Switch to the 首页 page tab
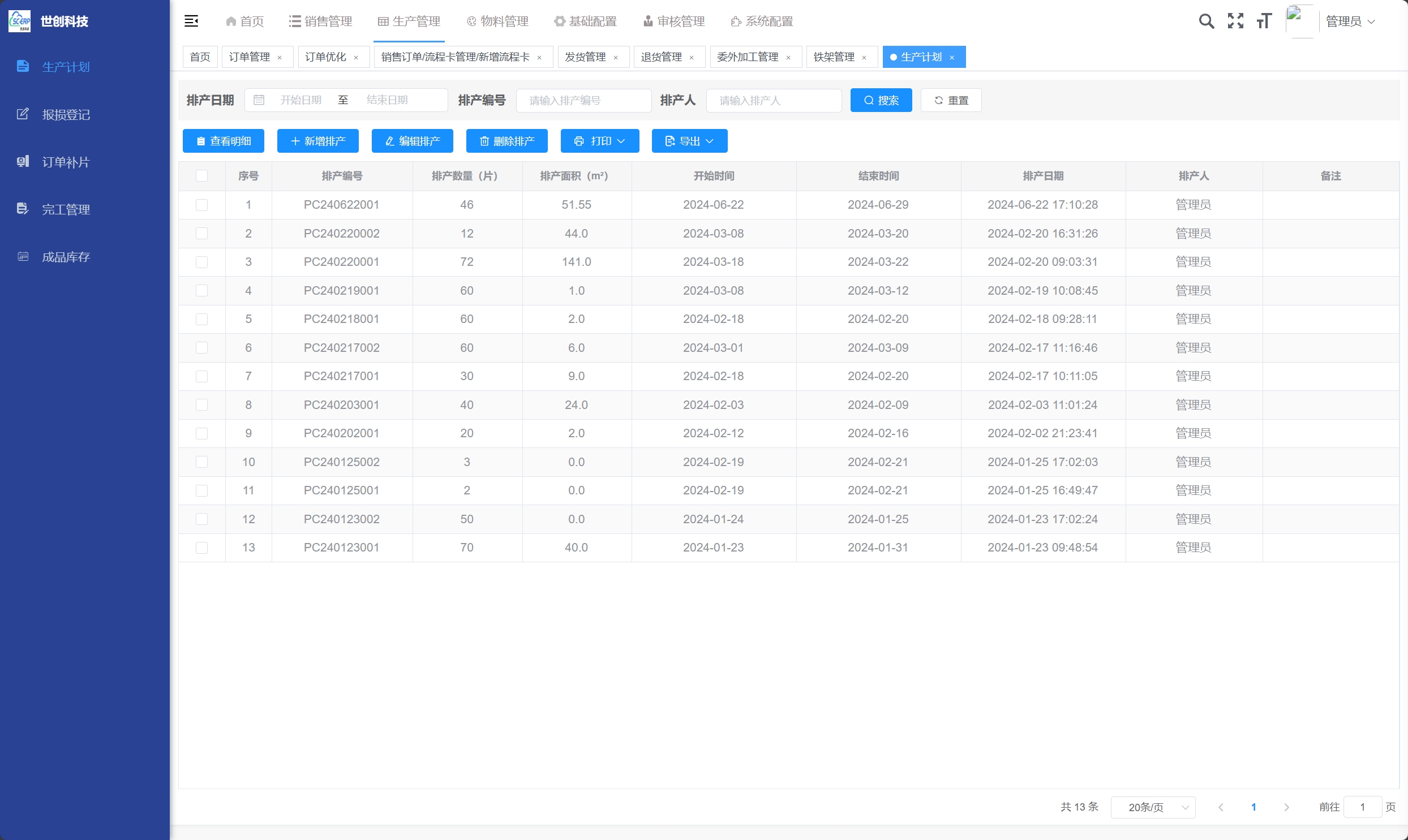The width and height of the screenshot is (1408, 840). (x=200, y=57)
